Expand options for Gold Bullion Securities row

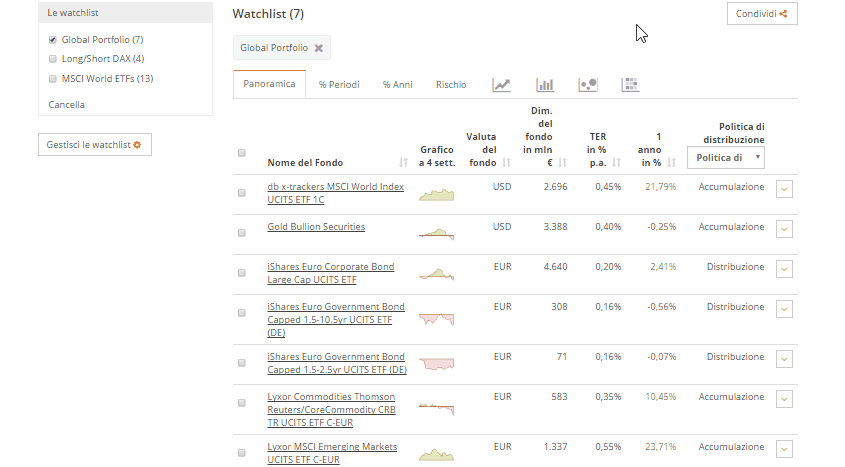coord(784,229)
